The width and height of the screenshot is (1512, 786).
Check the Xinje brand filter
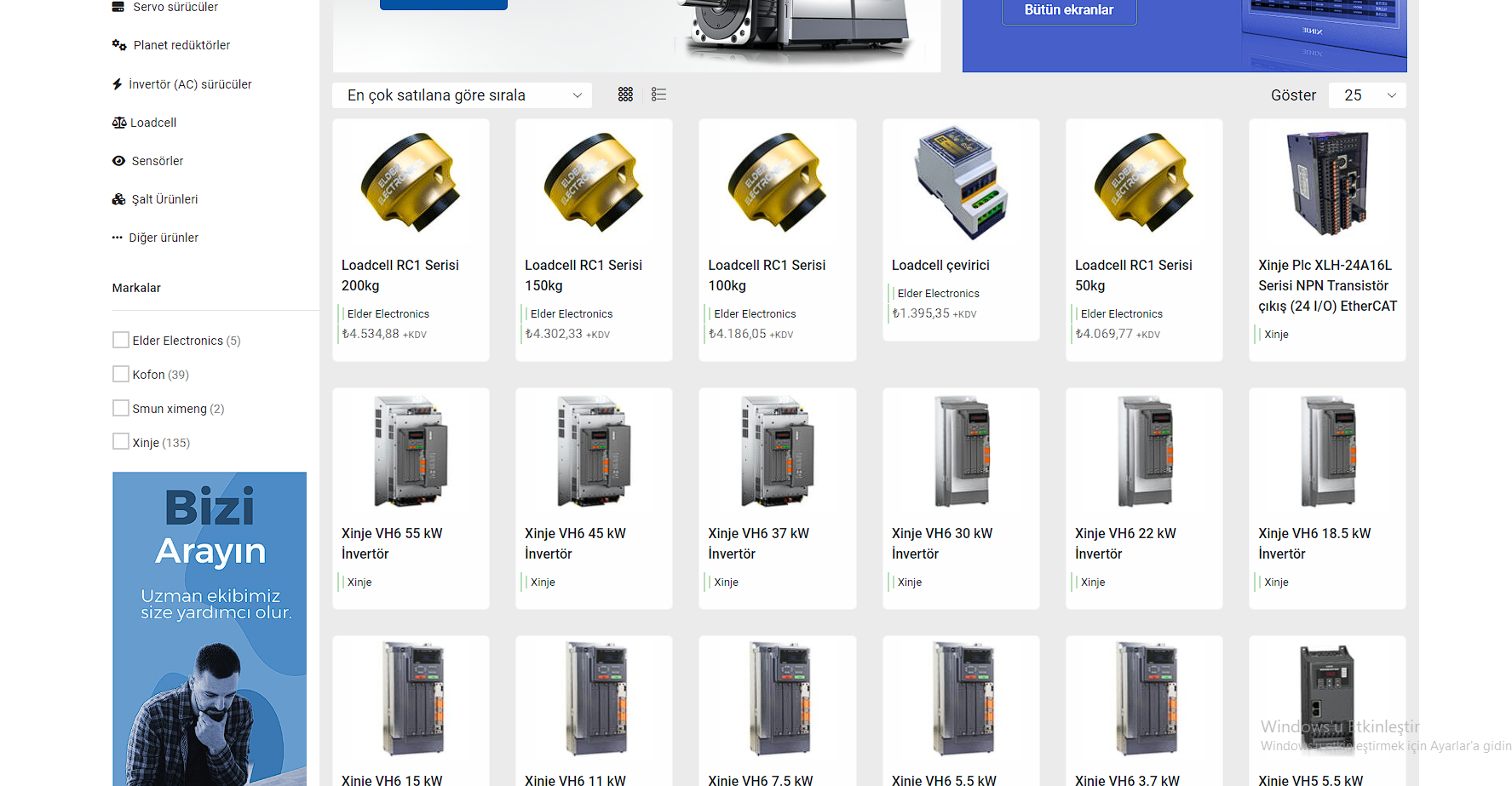tap(121, 442)
